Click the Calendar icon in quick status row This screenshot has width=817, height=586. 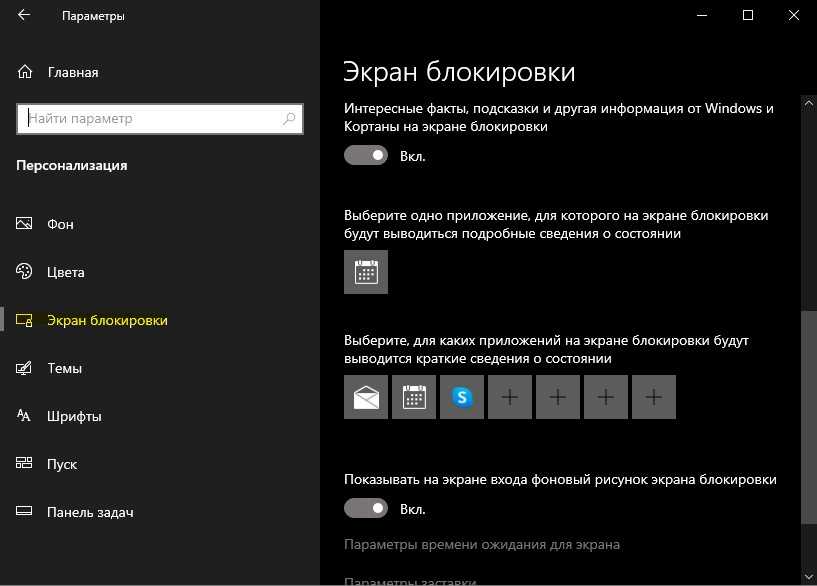(414, 397)
